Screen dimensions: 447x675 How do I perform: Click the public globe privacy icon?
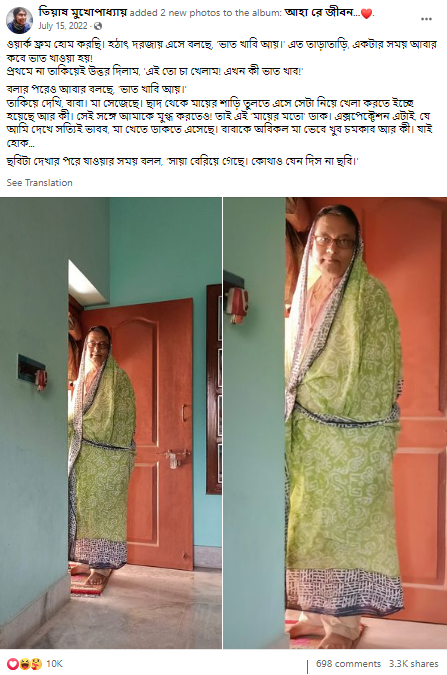[x=98, y=26]
